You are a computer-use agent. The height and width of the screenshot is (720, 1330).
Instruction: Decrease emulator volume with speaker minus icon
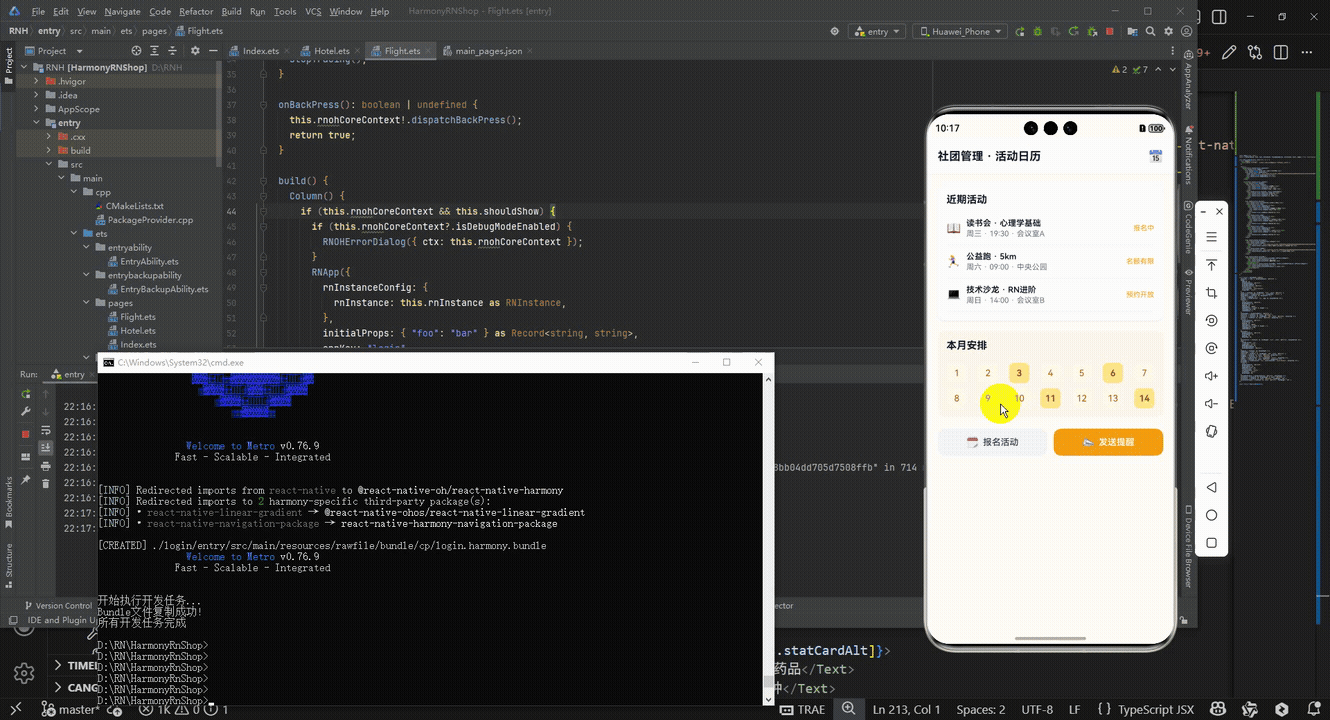pyautogui.click(x=1211, y=404)
